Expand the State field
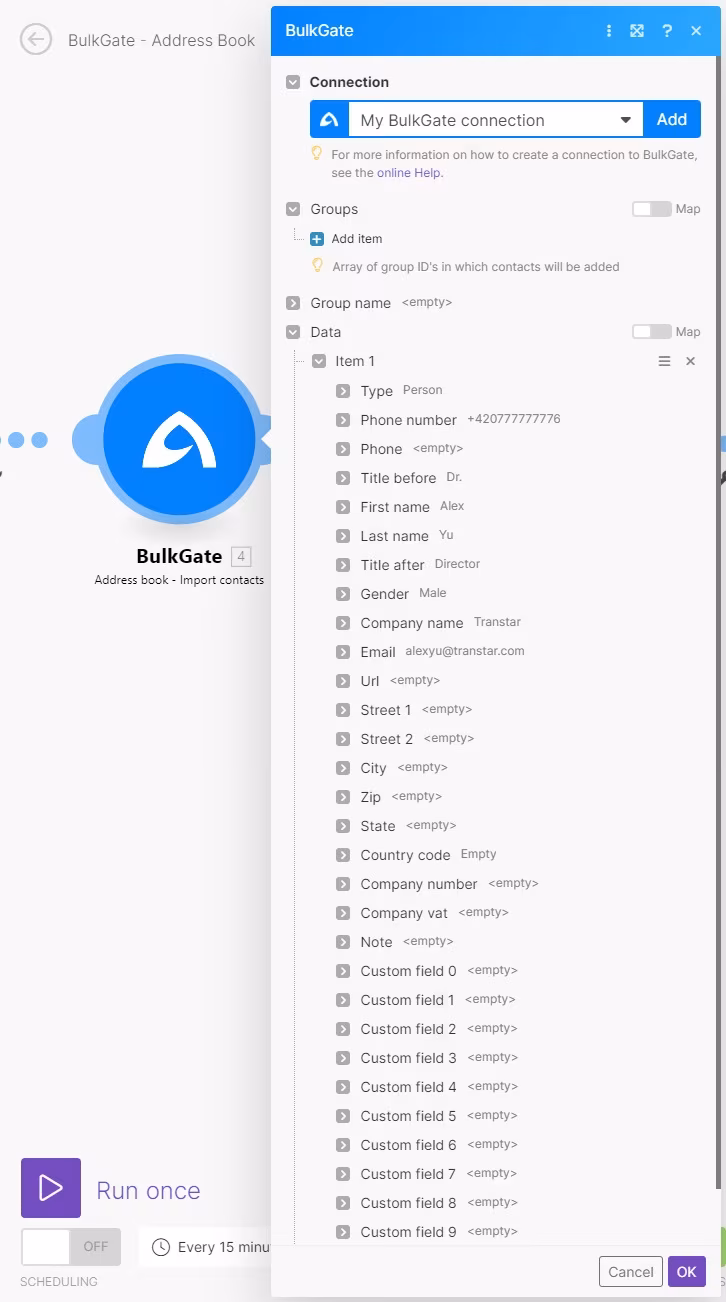Viewport: 726px width, 1302px height. 343,826
